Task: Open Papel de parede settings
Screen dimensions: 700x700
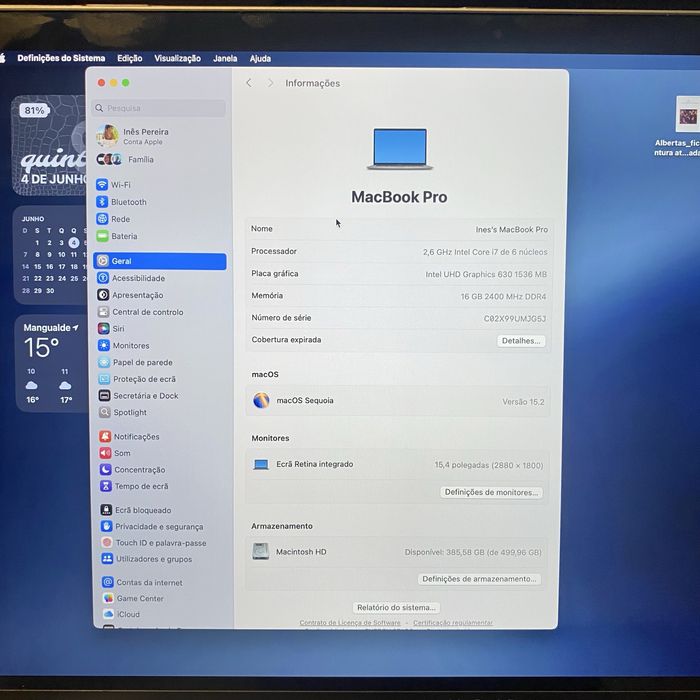Action: [x=135, y=362]
